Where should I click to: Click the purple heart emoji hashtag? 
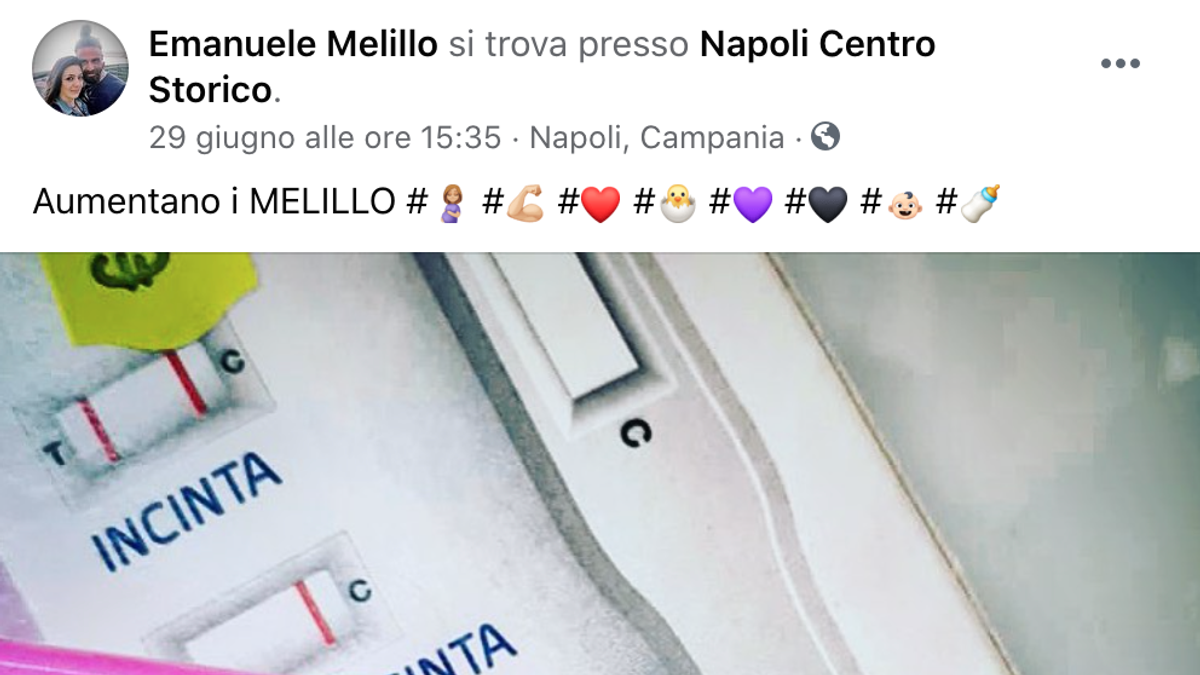point(741,203)
